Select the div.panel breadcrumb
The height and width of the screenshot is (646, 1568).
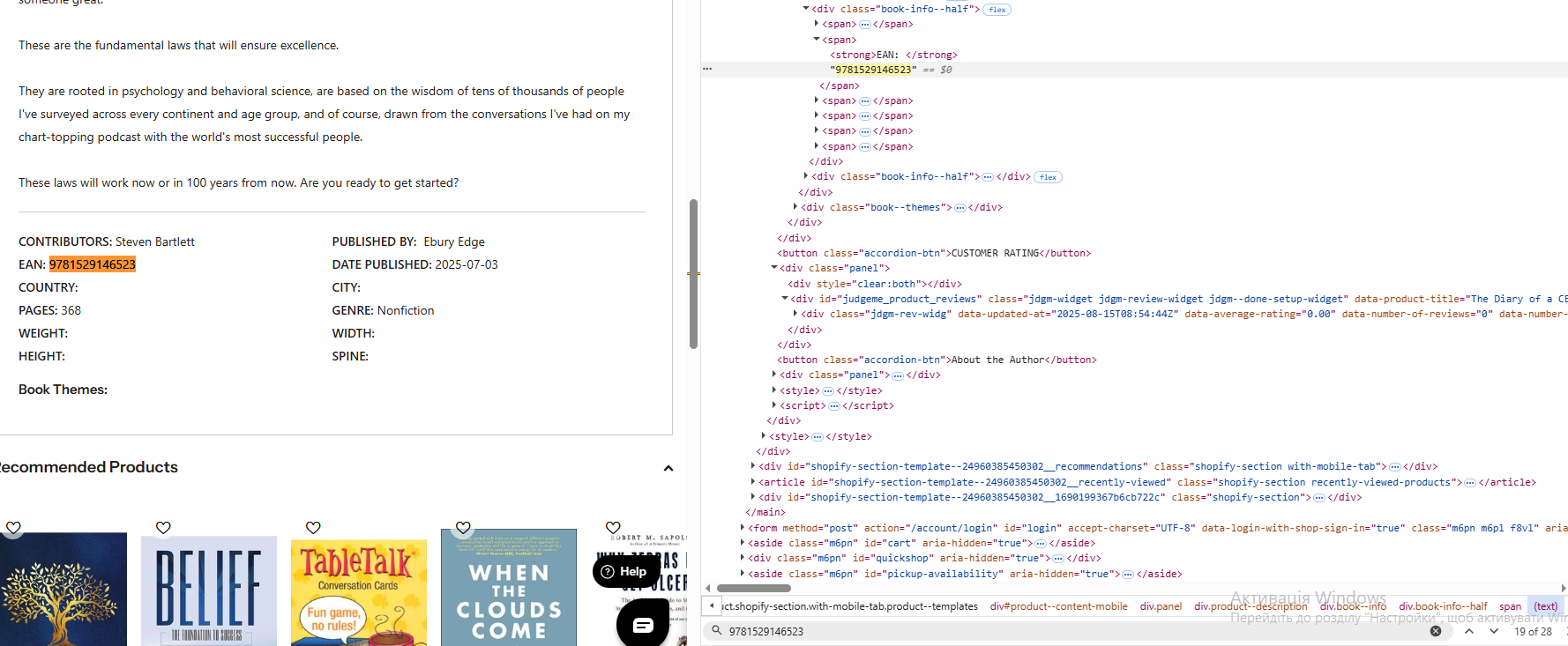coord(1161,606)
